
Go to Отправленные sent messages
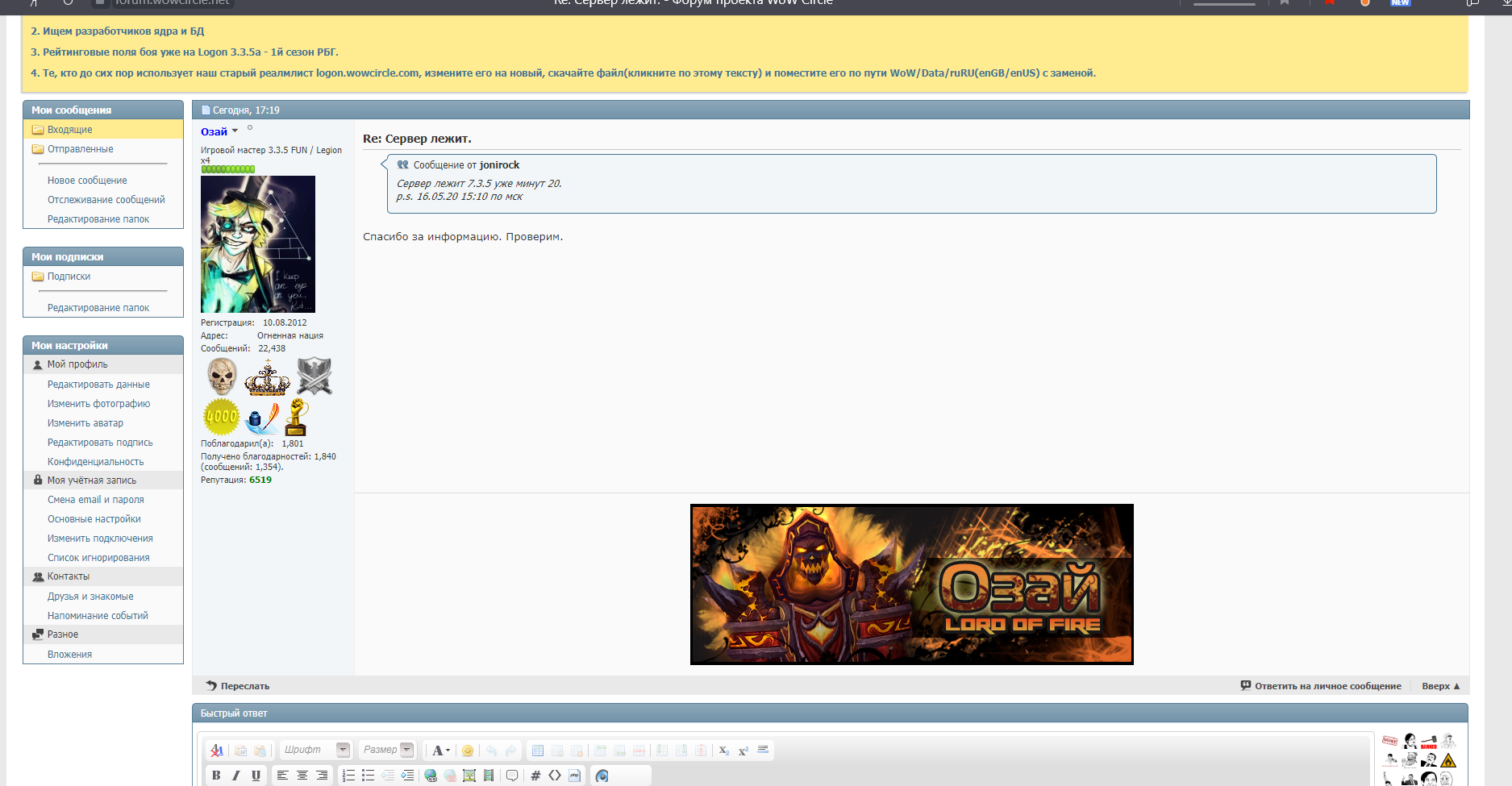pos(80,149)
